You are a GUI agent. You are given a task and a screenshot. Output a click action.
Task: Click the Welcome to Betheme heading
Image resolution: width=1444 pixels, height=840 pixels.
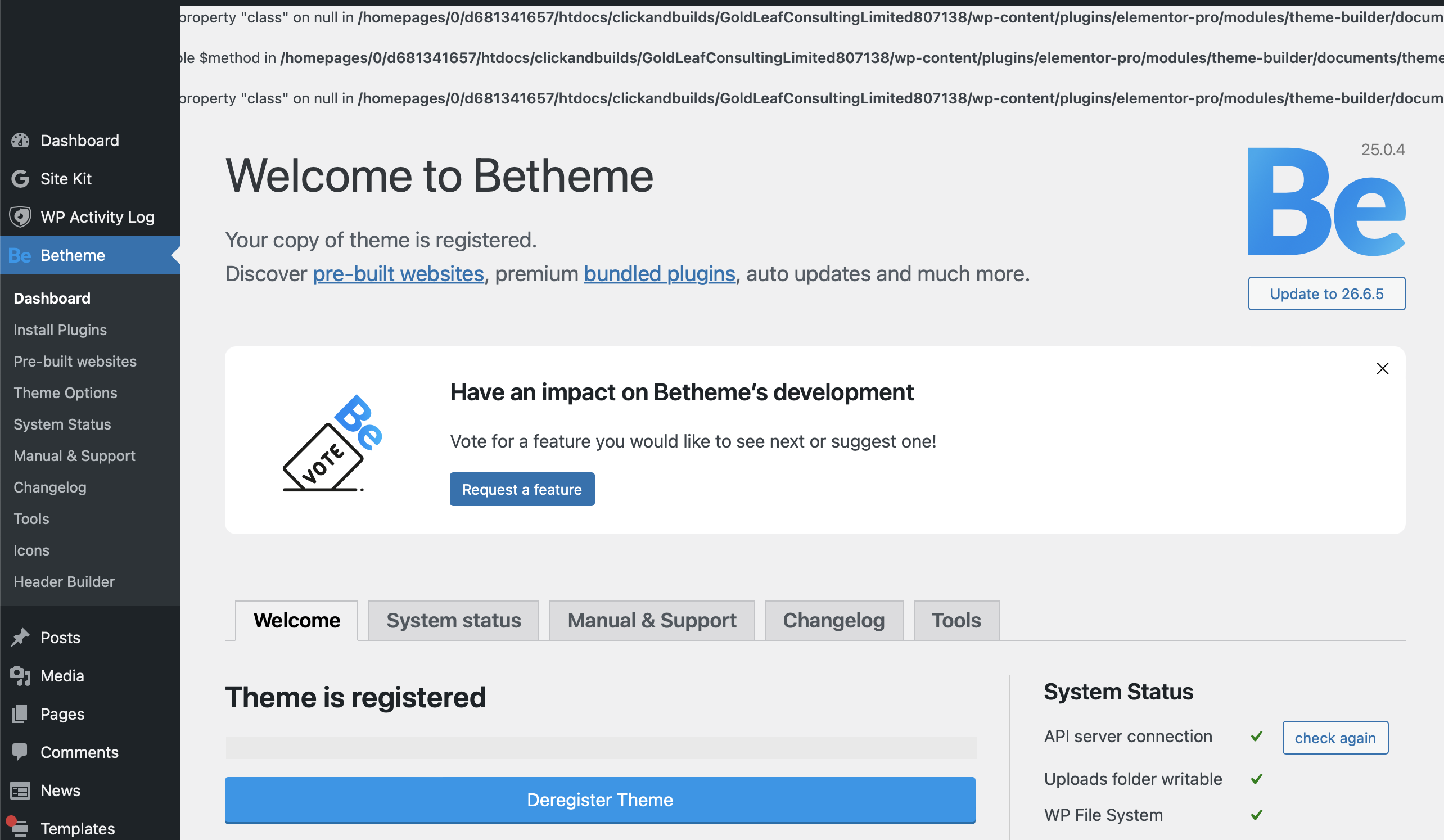(x=440, y=176)
